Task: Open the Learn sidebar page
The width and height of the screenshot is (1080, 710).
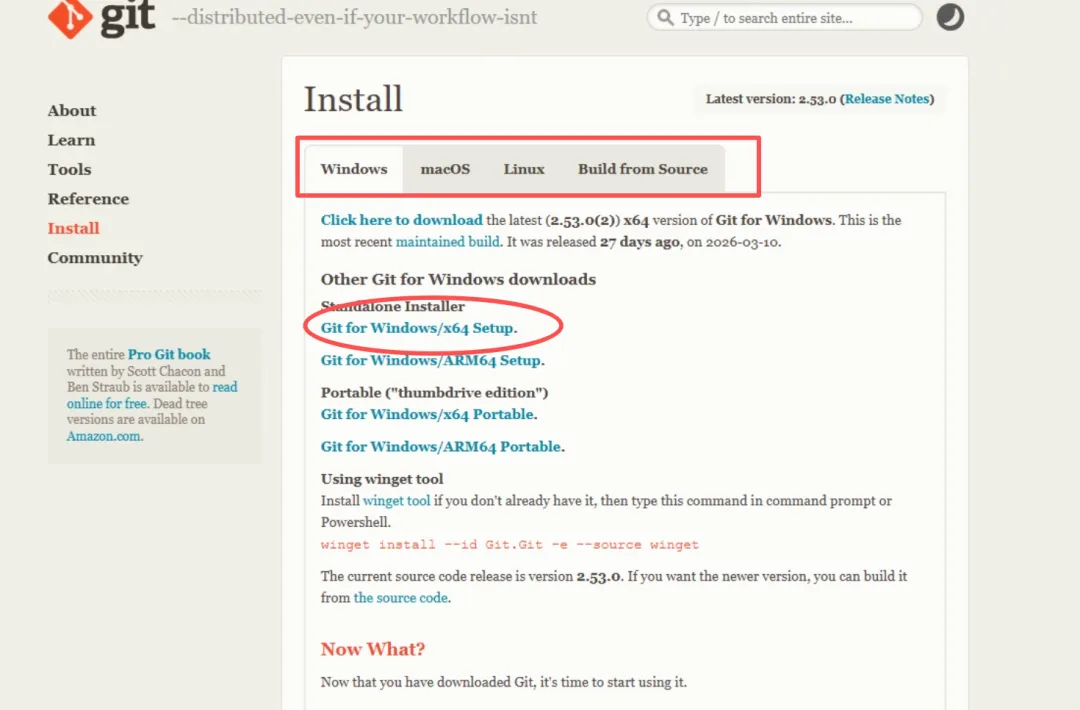Action: [71, 140]
